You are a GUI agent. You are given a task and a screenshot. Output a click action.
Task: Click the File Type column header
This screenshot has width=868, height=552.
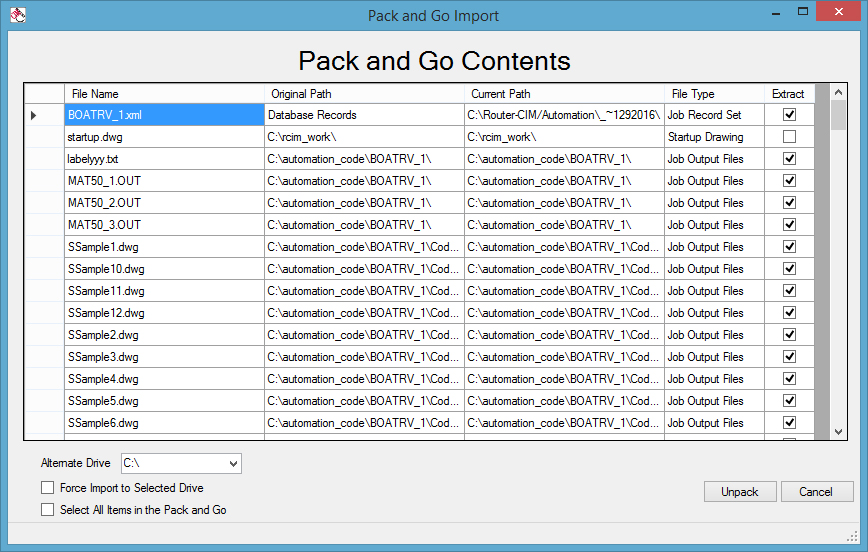pyautogui.click(x=714, y=94)
